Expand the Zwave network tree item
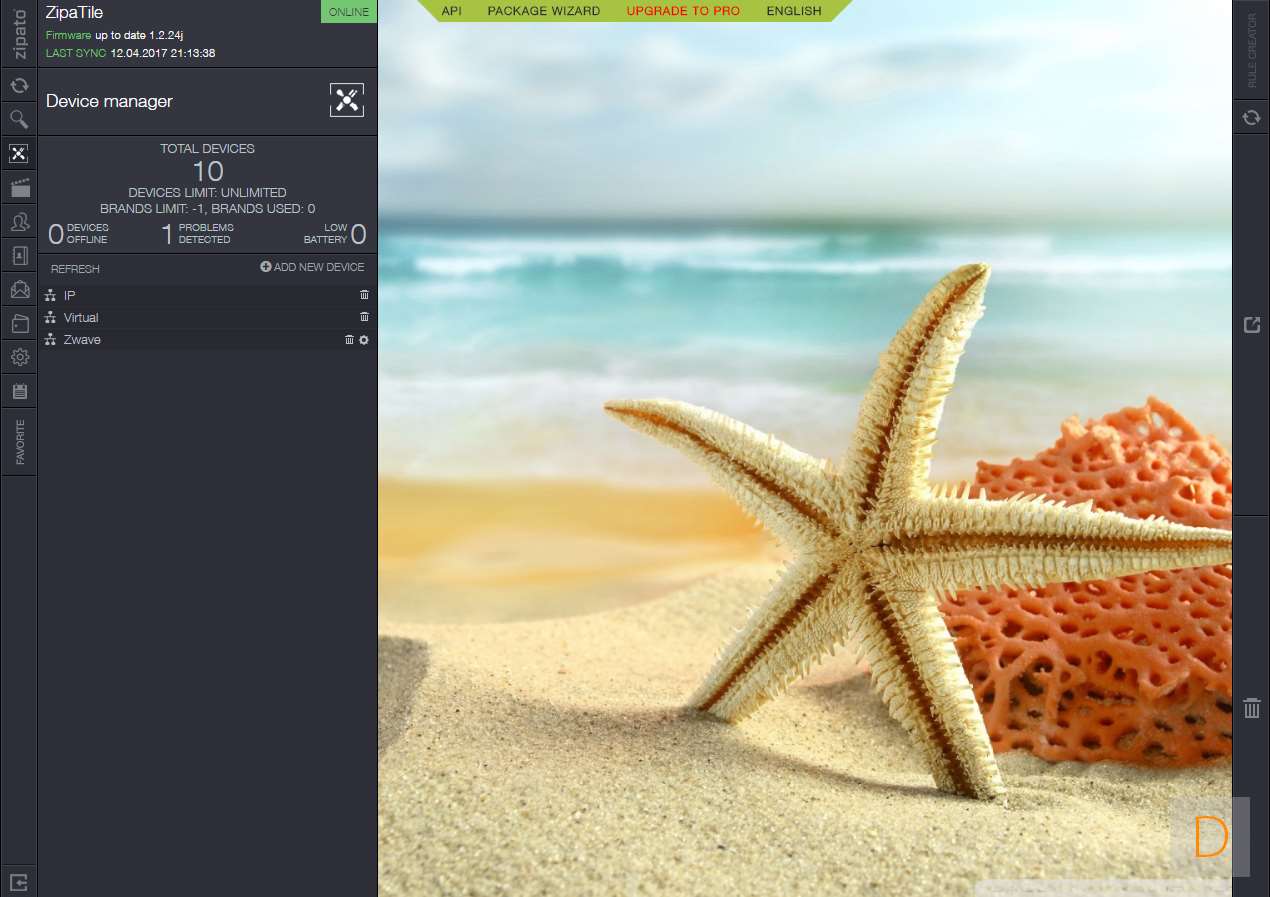 click(81, 340)
